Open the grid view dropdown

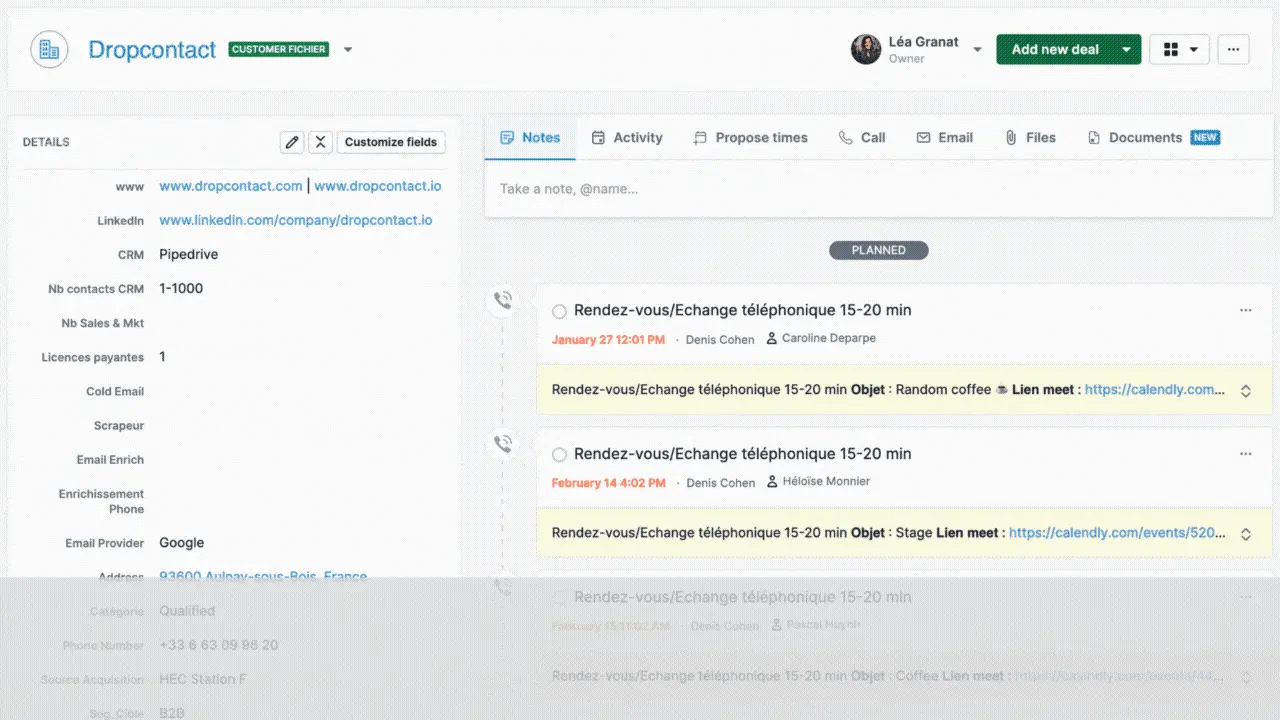pyautogui.click(x=1180, y=49)
